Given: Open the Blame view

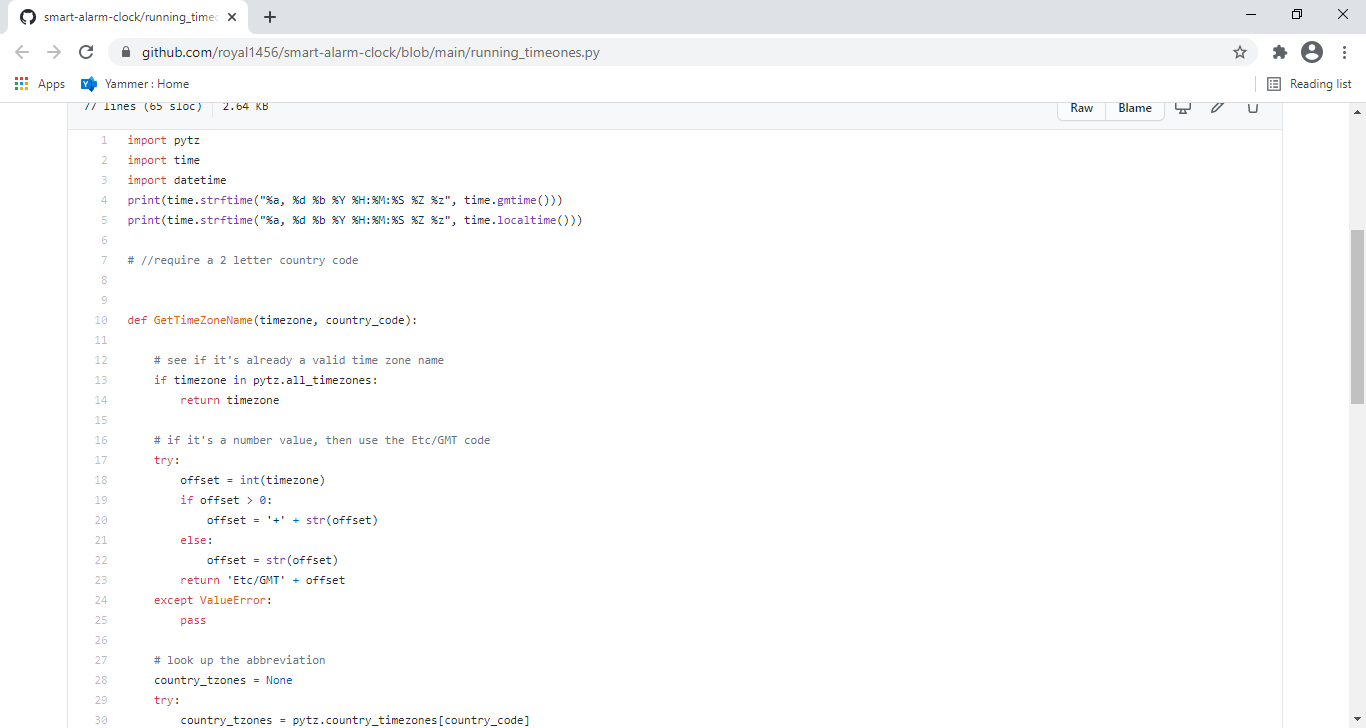Looking at the screenshot, I should [x=1135, y=108].
